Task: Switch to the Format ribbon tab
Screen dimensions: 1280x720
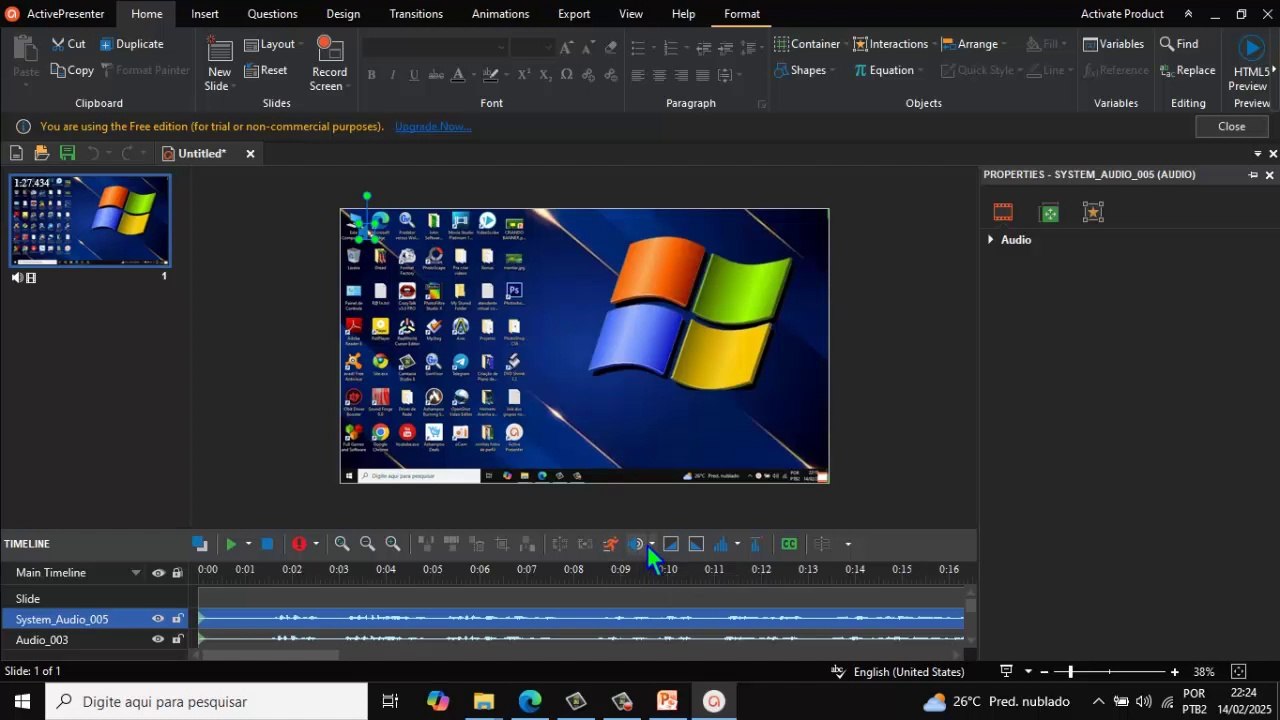Action: tap(742, 14)
